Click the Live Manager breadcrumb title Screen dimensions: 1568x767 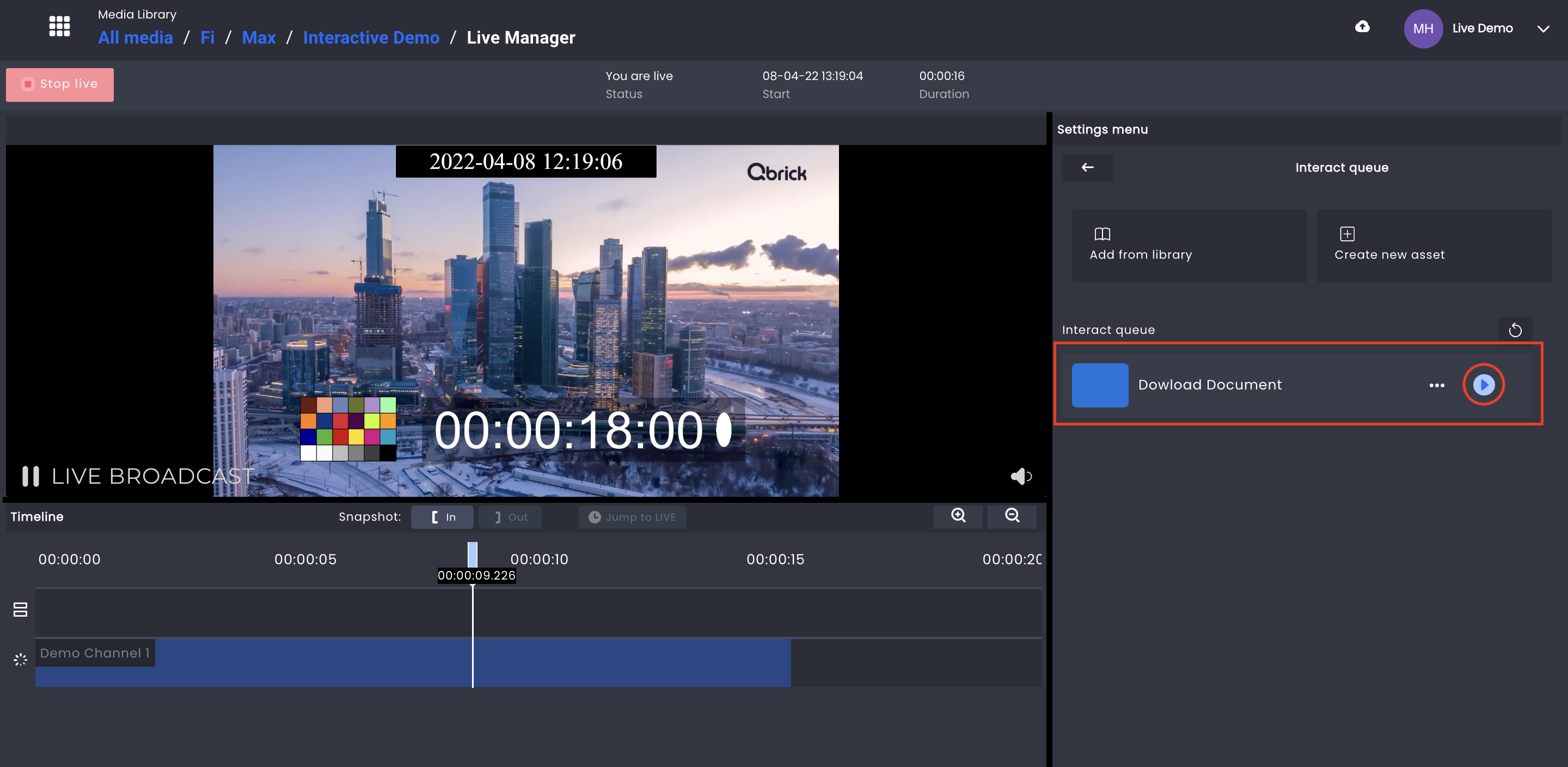click(x=520, y=38)
